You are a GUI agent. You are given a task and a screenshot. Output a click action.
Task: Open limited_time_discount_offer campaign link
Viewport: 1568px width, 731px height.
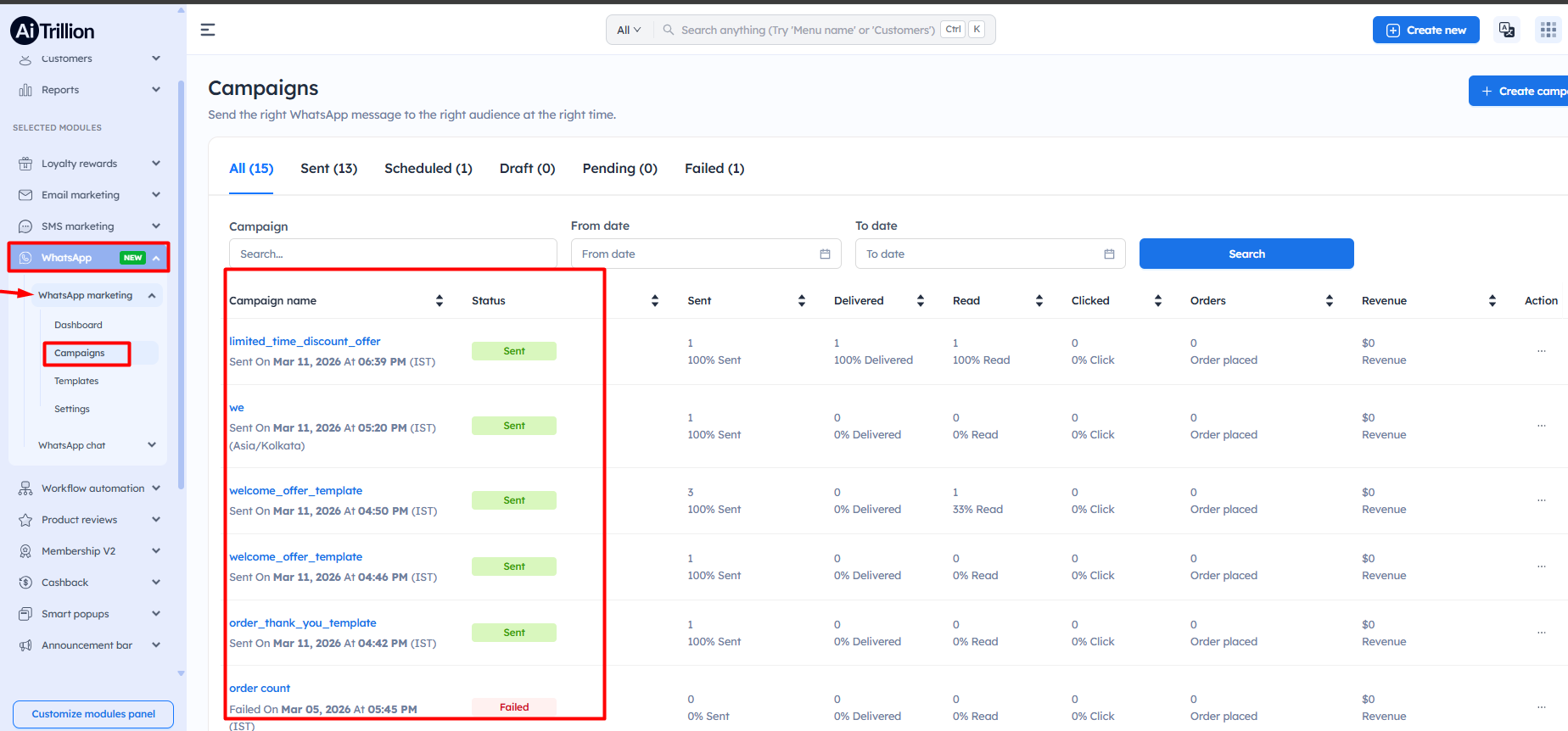[x=305, y=341]
